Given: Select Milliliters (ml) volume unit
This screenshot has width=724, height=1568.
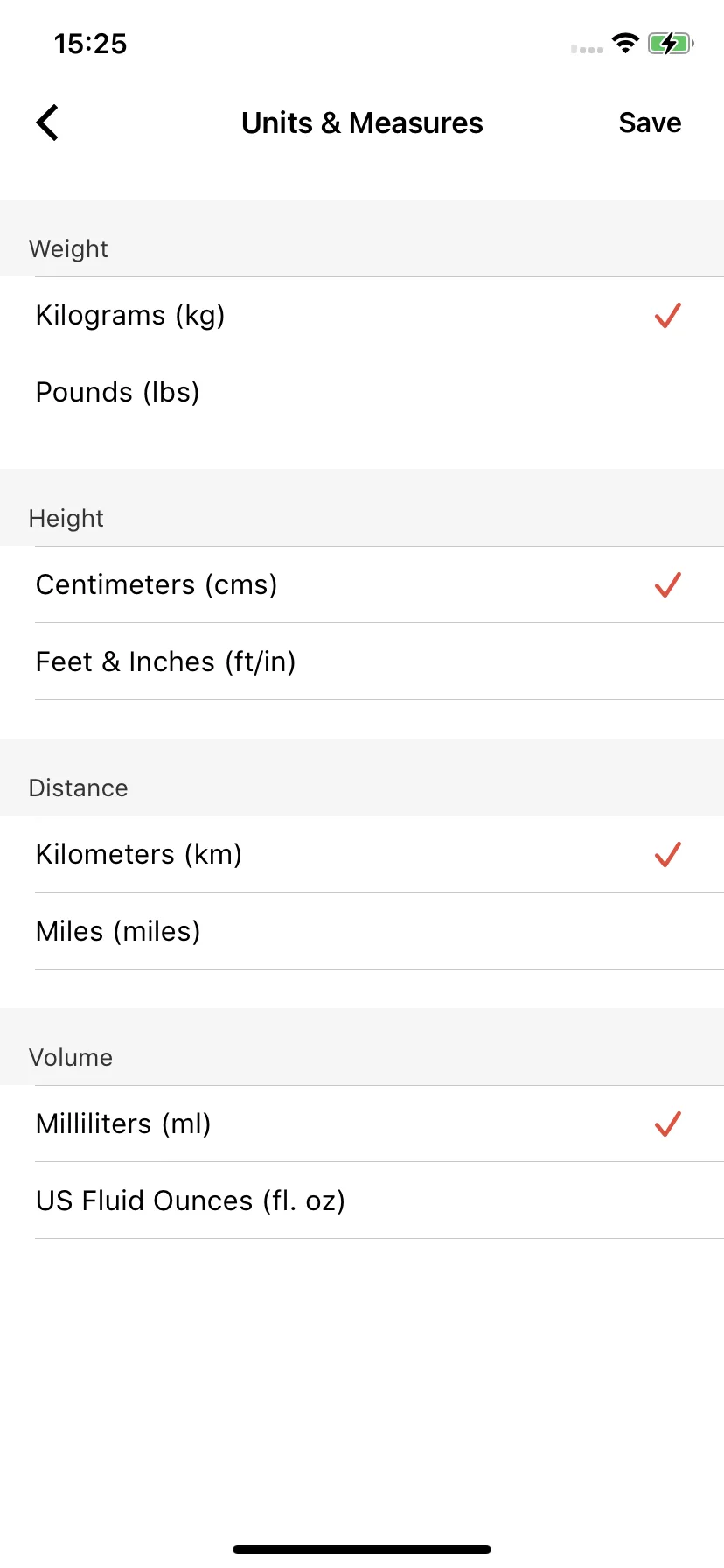Looking at the screenshot, I should (x=362, y=1123).
